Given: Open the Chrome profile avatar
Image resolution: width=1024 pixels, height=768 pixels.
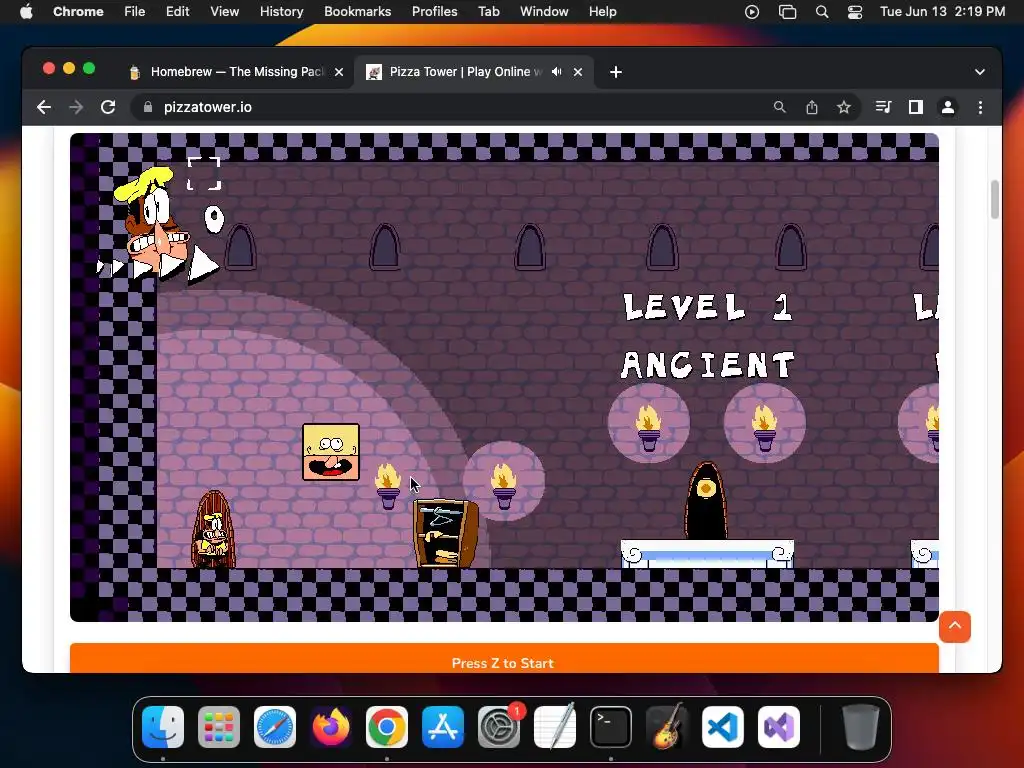Looking at the screenshot, I should 948,107.
